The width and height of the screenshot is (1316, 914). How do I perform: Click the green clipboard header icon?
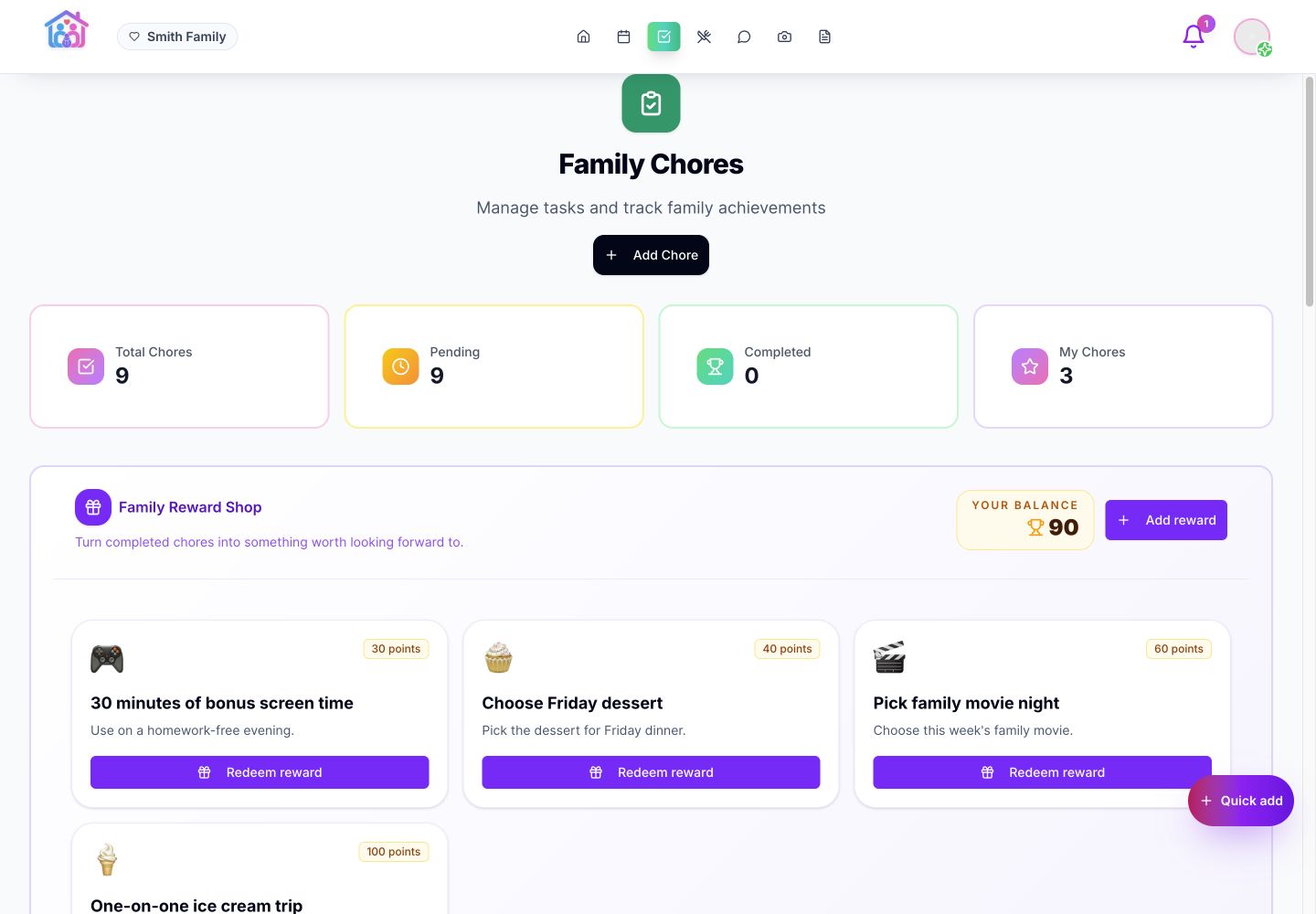click(651, 103)
